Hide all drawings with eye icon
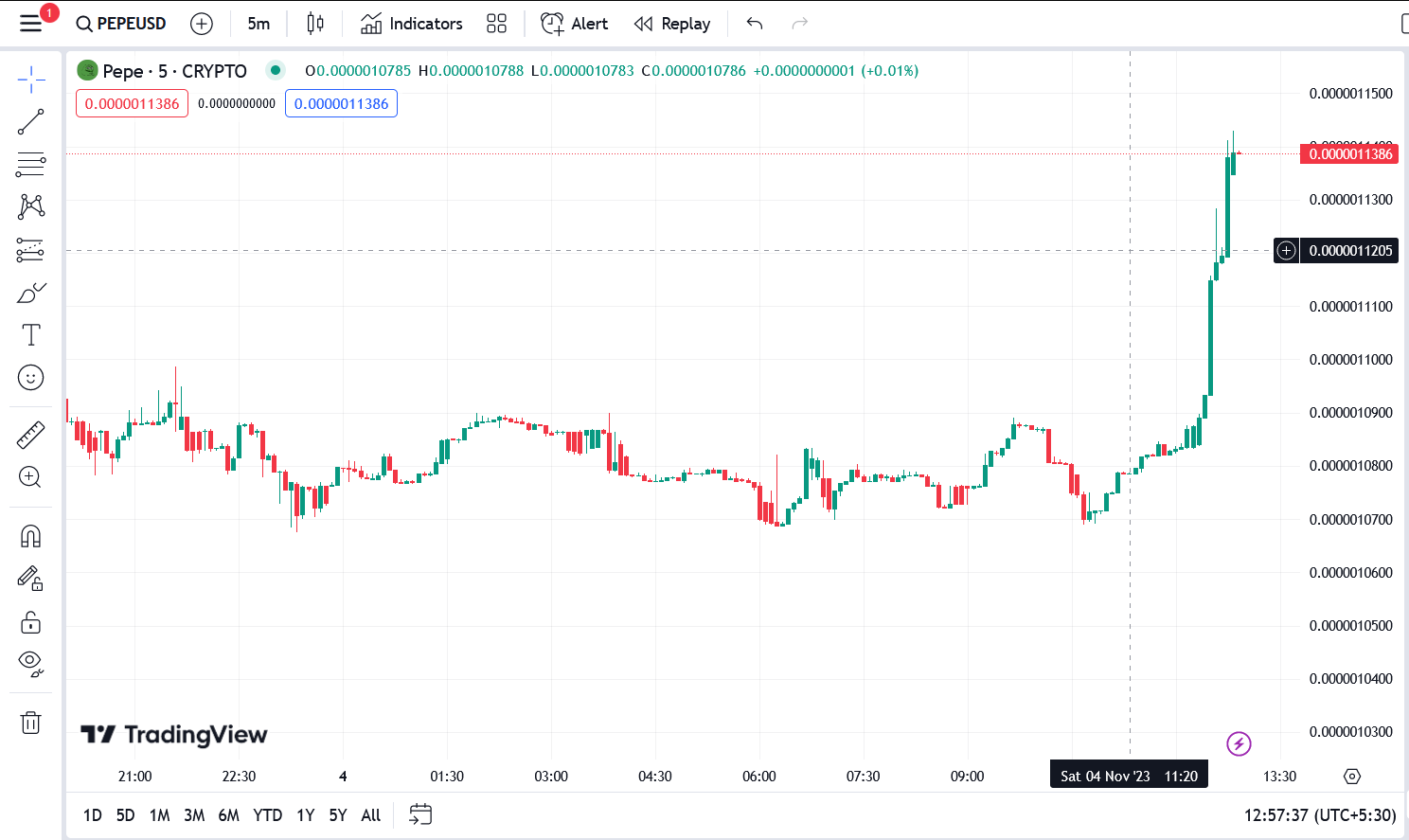 tap(30, 663)
